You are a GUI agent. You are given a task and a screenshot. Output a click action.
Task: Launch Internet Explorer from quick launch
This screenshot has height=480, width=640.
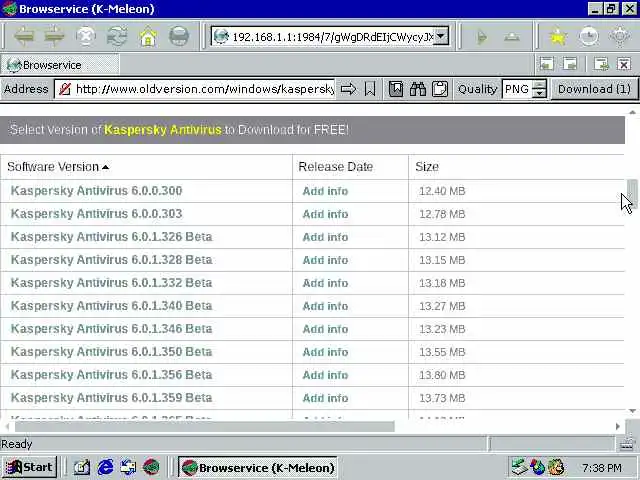pyautogui.click(x=105, y=467)
